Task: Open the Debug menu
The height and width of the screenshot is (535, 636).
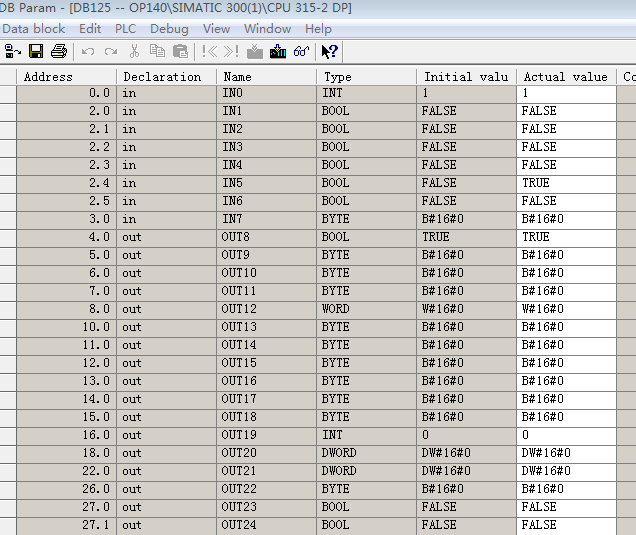Action: tap(169, 29)
